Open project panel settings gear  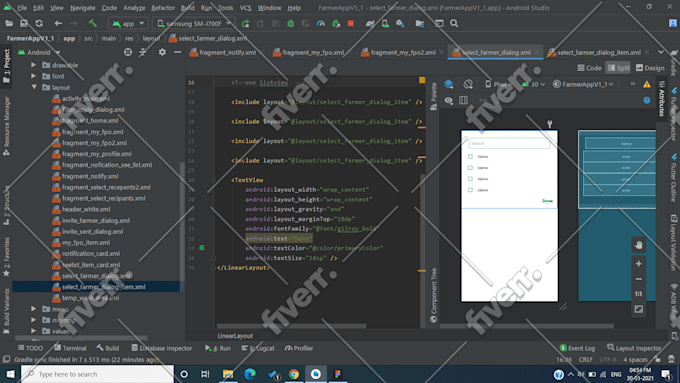pos(162,52)
